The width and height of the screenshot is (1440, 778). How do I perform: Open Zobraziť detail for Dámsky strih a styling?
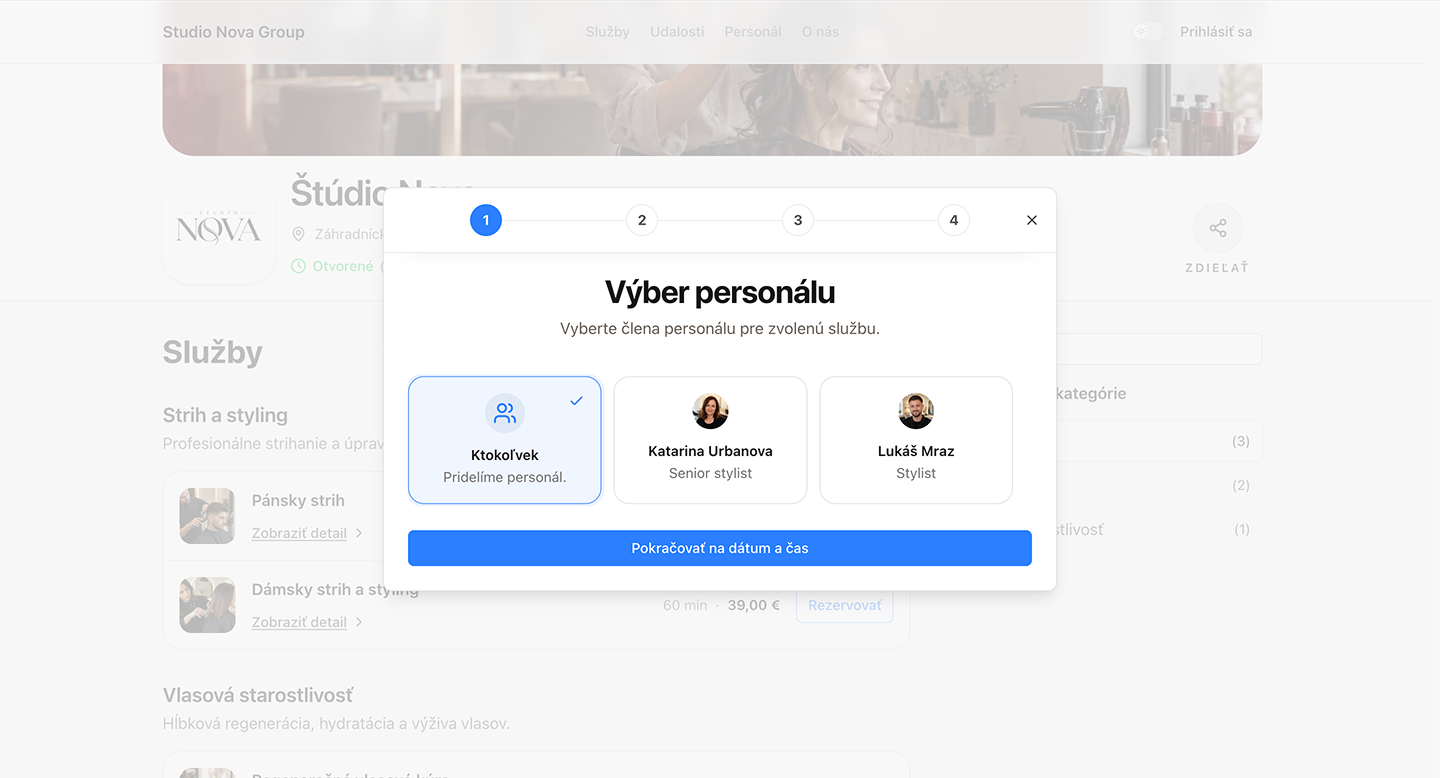[x=299, y=622]
